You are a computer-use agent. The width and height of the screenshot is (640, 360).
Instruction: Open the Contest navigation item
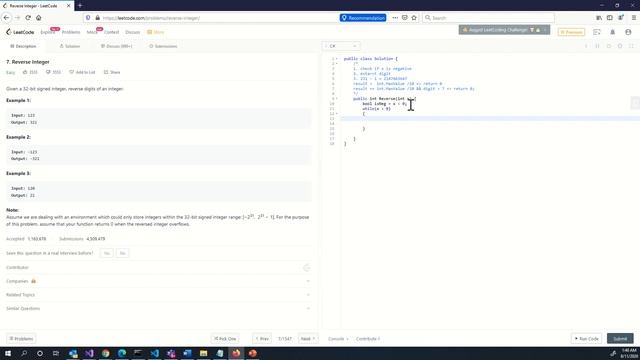(x=111, y=32)
